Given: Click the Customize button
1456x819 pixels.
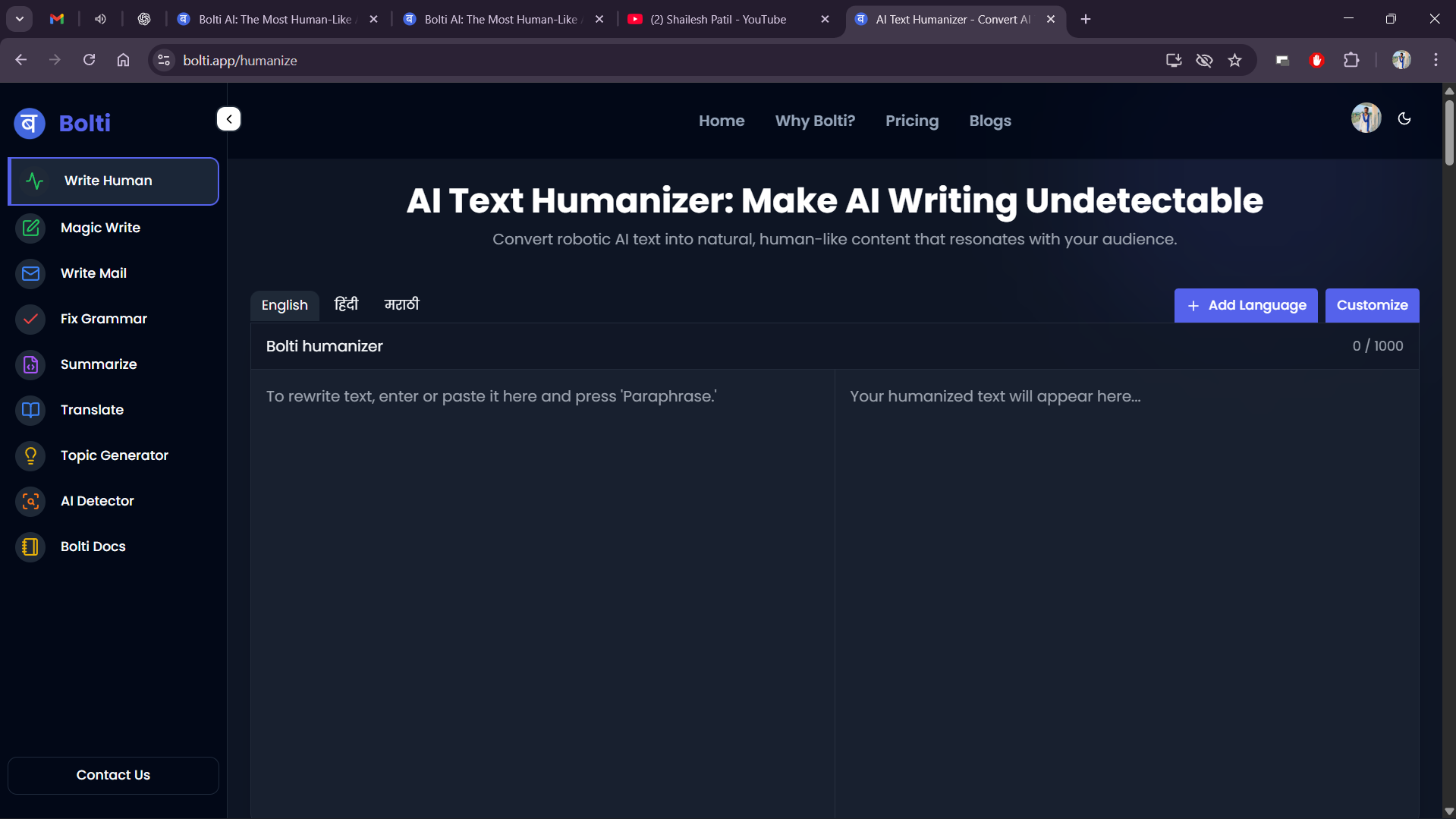Looking at the screenshot, I should point(1371,305).
